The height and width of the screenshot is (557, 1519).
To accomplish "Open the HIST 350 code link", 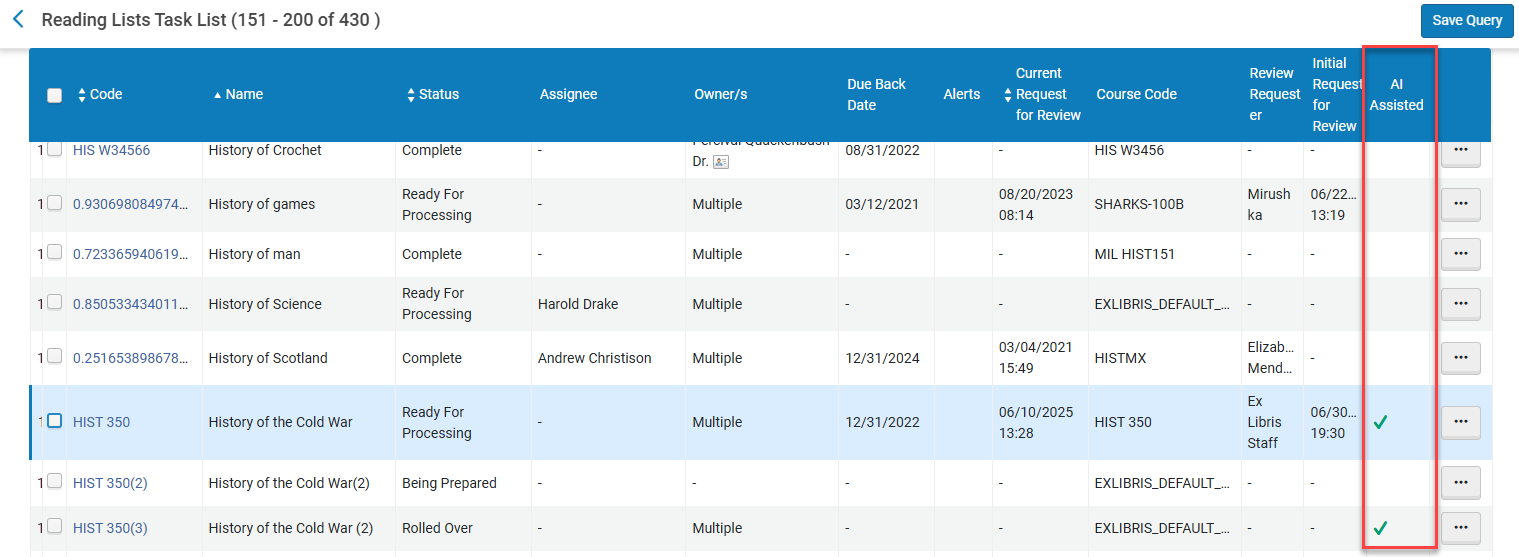I will tap(101, 422).
